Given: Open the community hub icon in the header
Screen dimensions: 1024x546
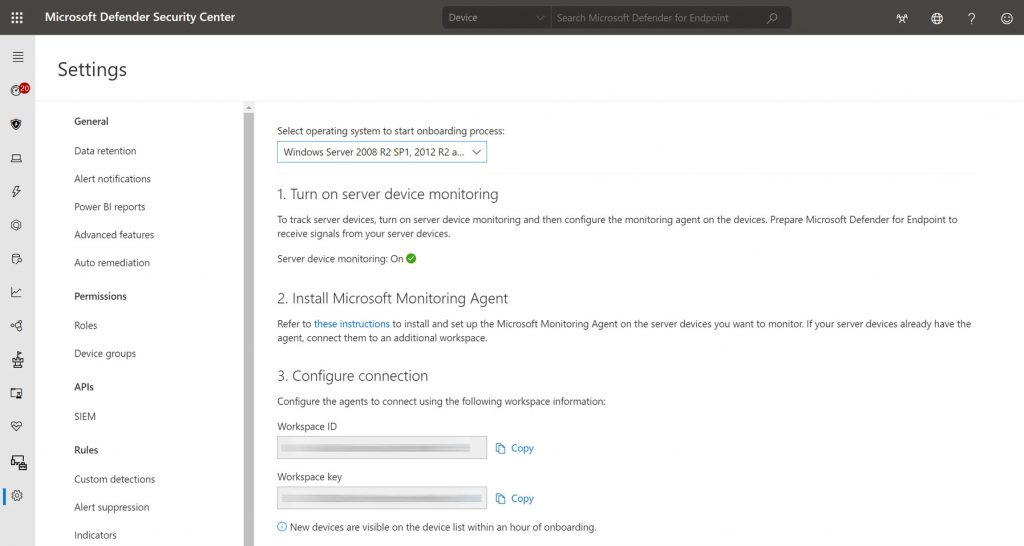Looking at the screenshot, I should (x=902, y=18).
